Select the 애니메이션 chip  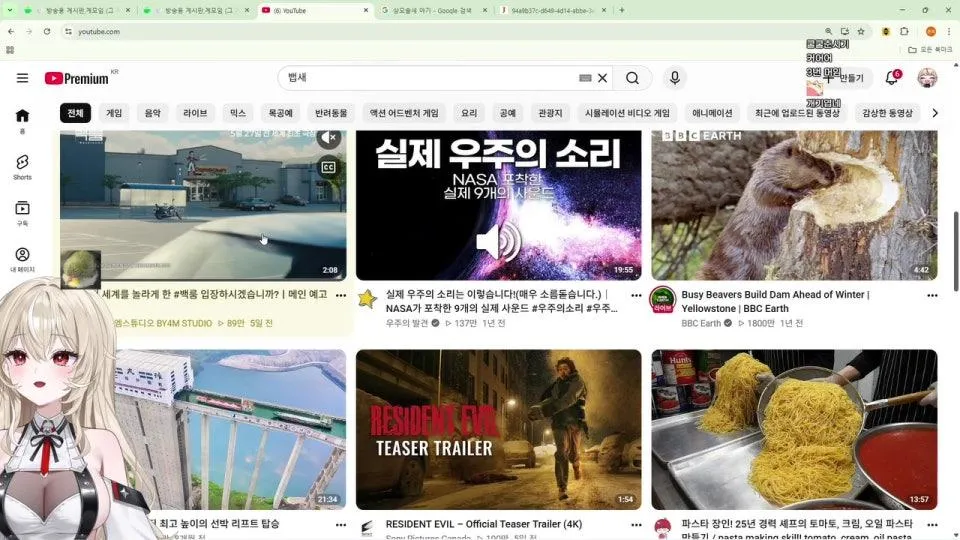[712, 113]
